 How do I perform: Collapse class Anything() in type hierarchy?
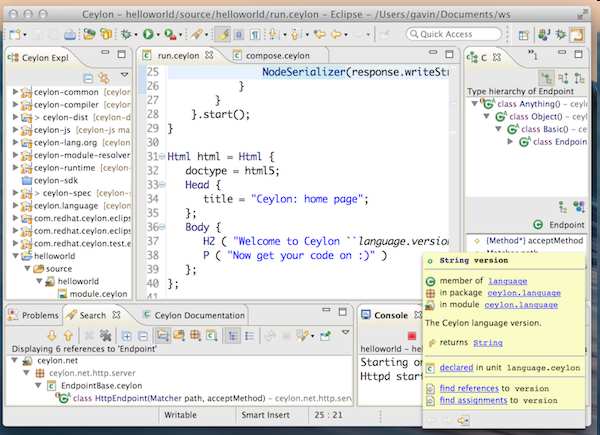click(475, 103)
